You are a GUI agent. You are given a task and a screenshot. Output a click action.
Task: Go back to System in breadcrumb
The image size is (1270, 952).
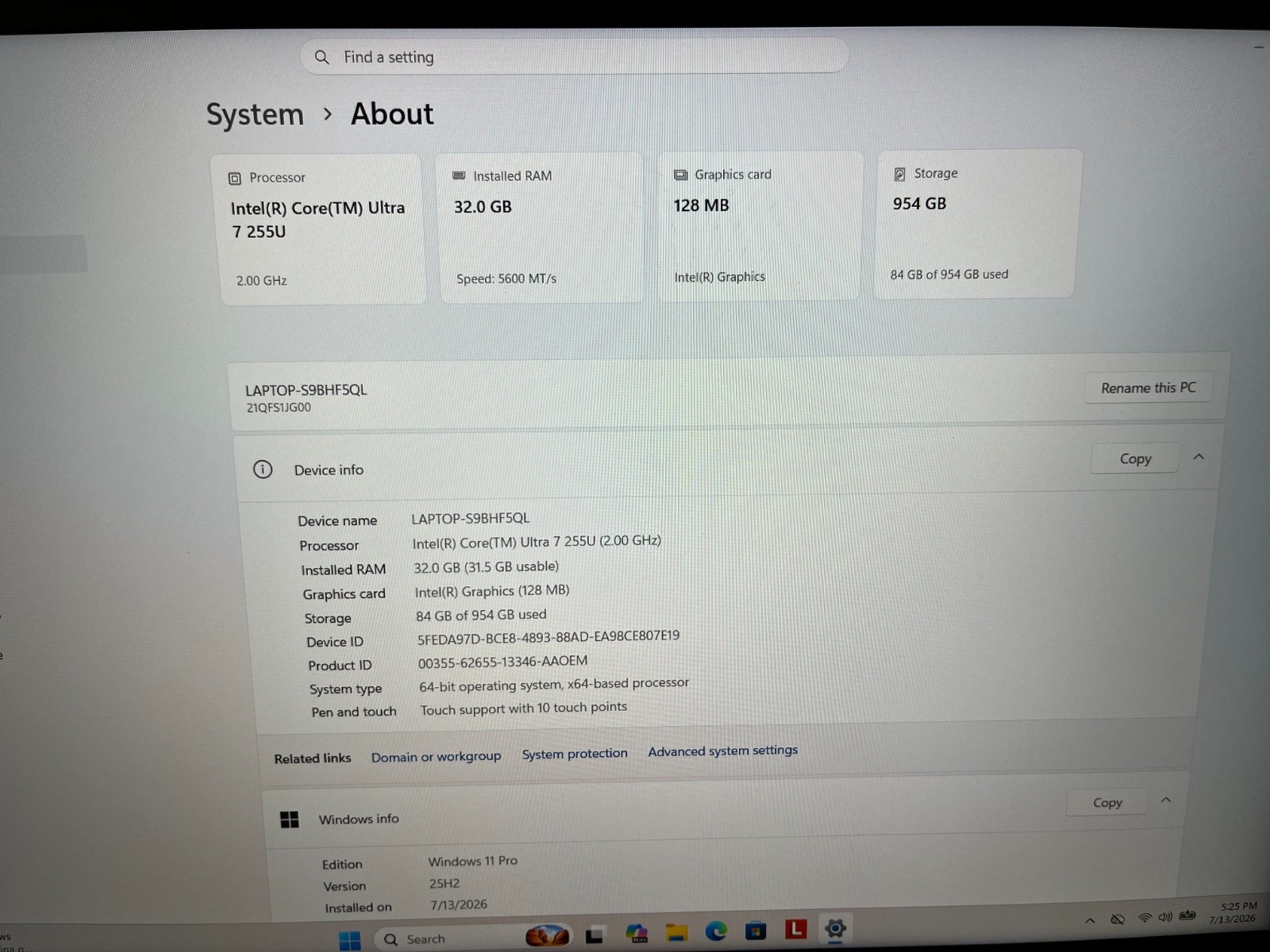(x=255, y=115)
